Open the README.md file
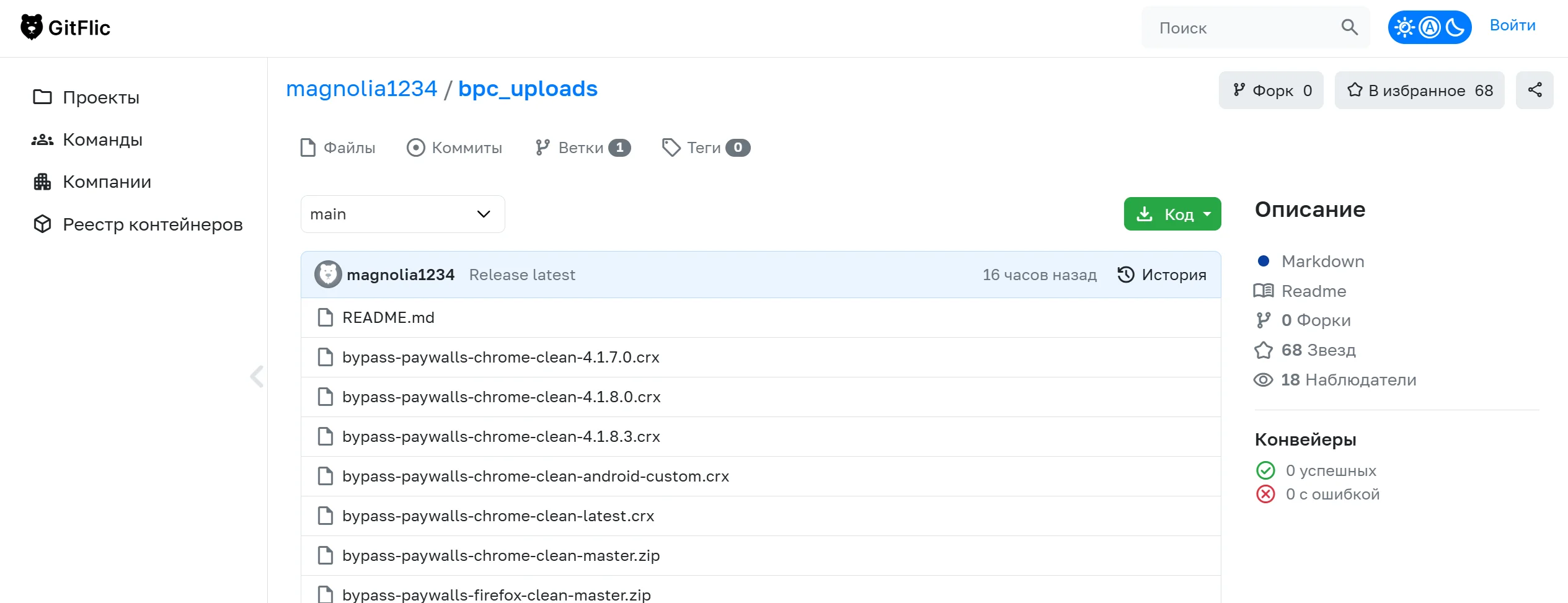The width and height of the screenshot is (1568, 603). (388, 317)
